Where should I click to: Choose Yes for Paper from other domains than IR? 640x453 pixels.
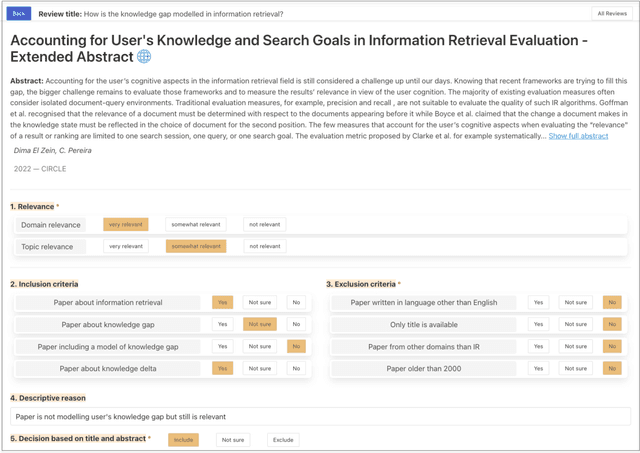coord(539,346)
